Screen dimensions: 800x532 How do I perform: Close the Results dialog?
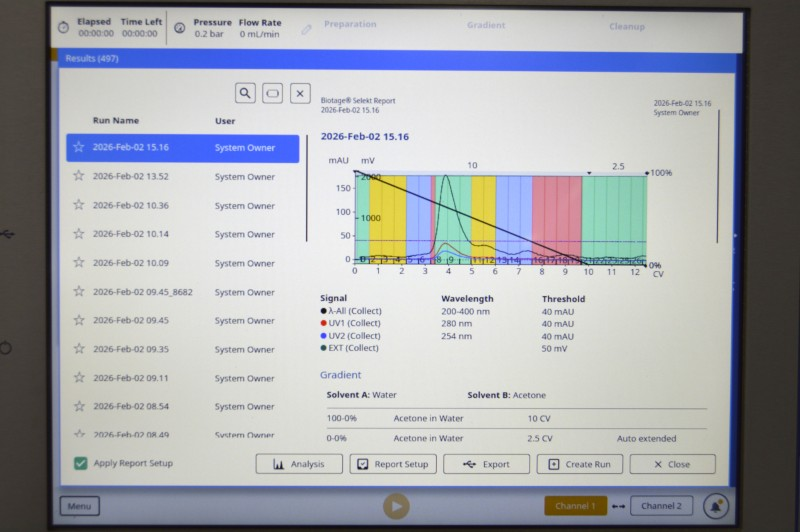tap(672, 464)
